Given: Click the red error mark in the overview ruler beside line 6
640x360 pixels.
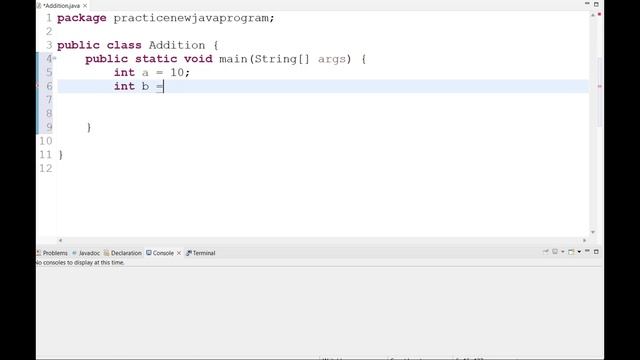Looking at the screenshot, I should 599,86.
